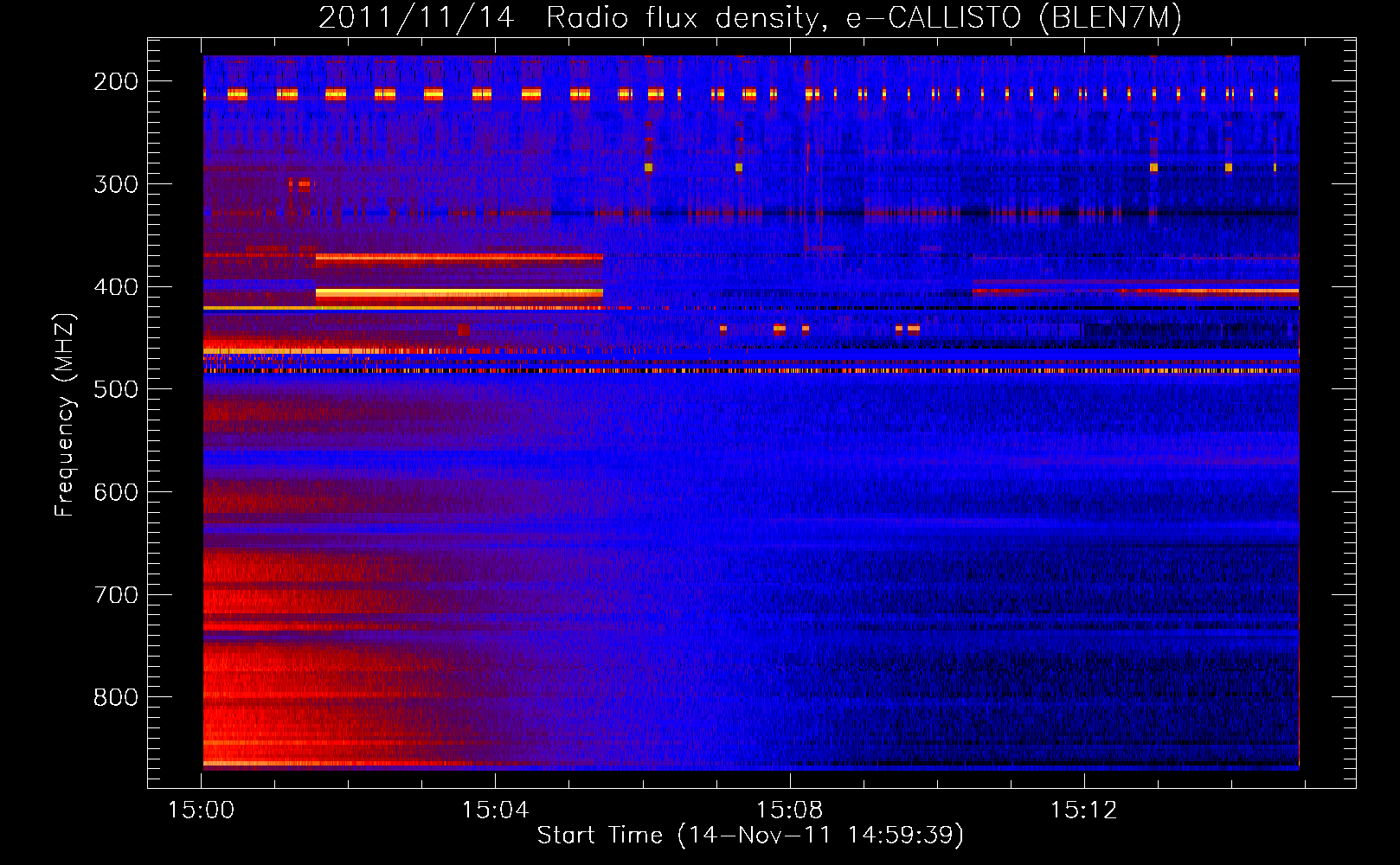Click the 'Frequency (MHZ)' axis label
Image resolution: width=1400 pixels, height=865 pixels.
65,414
